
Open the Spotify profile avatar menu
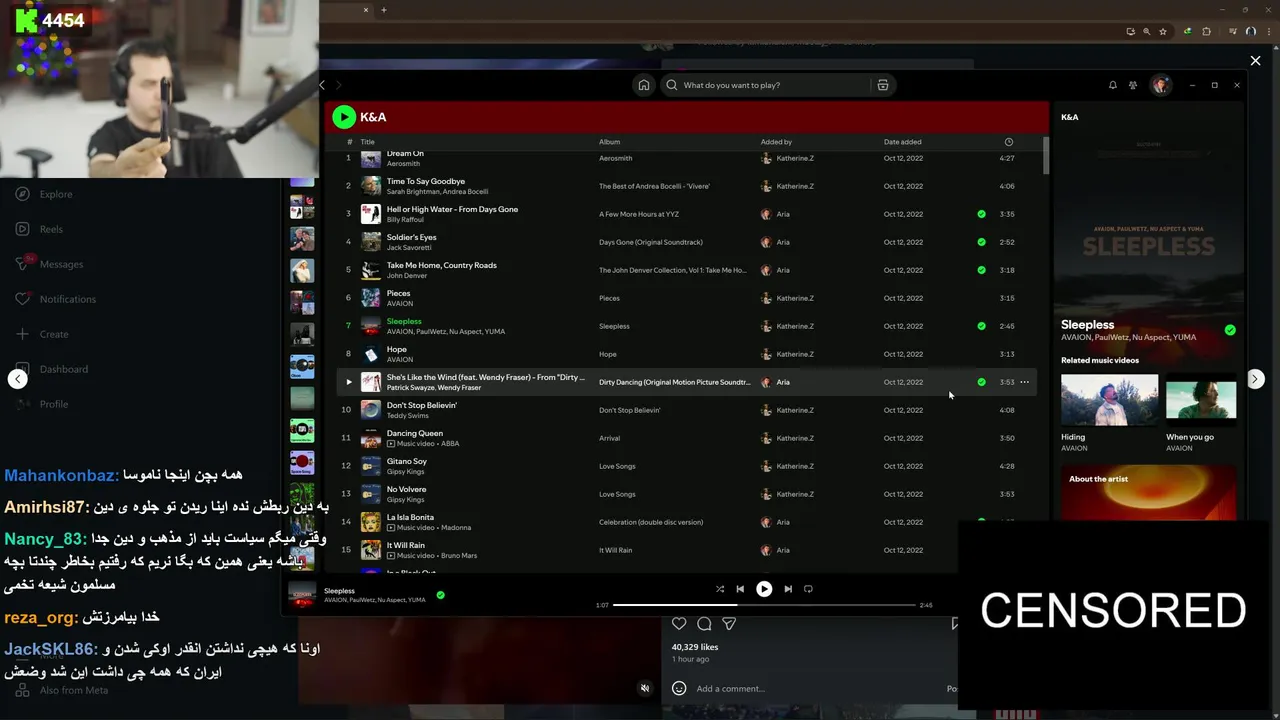(x=1160, y=85)
